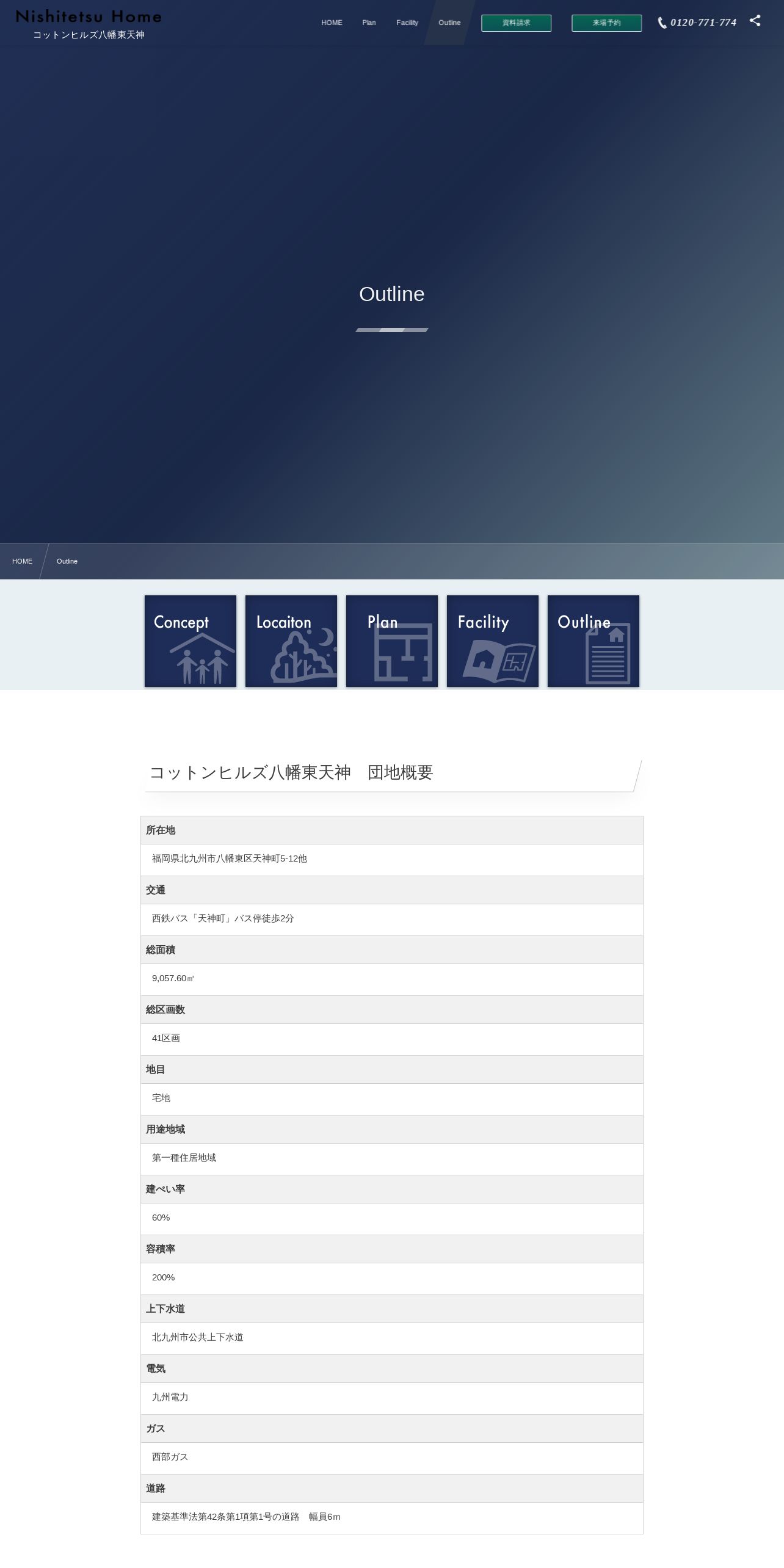Open the Locaiton tile with tree icon
This screenshot has height=1568, width=784.
tap(291, 641)
